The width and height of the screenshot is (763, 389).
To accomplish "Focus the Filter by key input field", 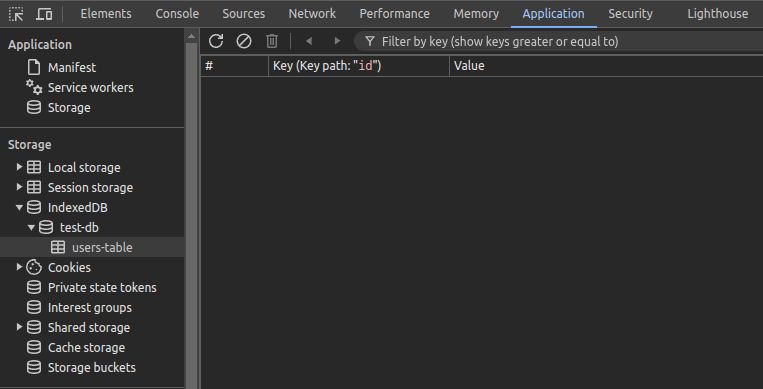I will pyautogui.click(x=560, y=41).
